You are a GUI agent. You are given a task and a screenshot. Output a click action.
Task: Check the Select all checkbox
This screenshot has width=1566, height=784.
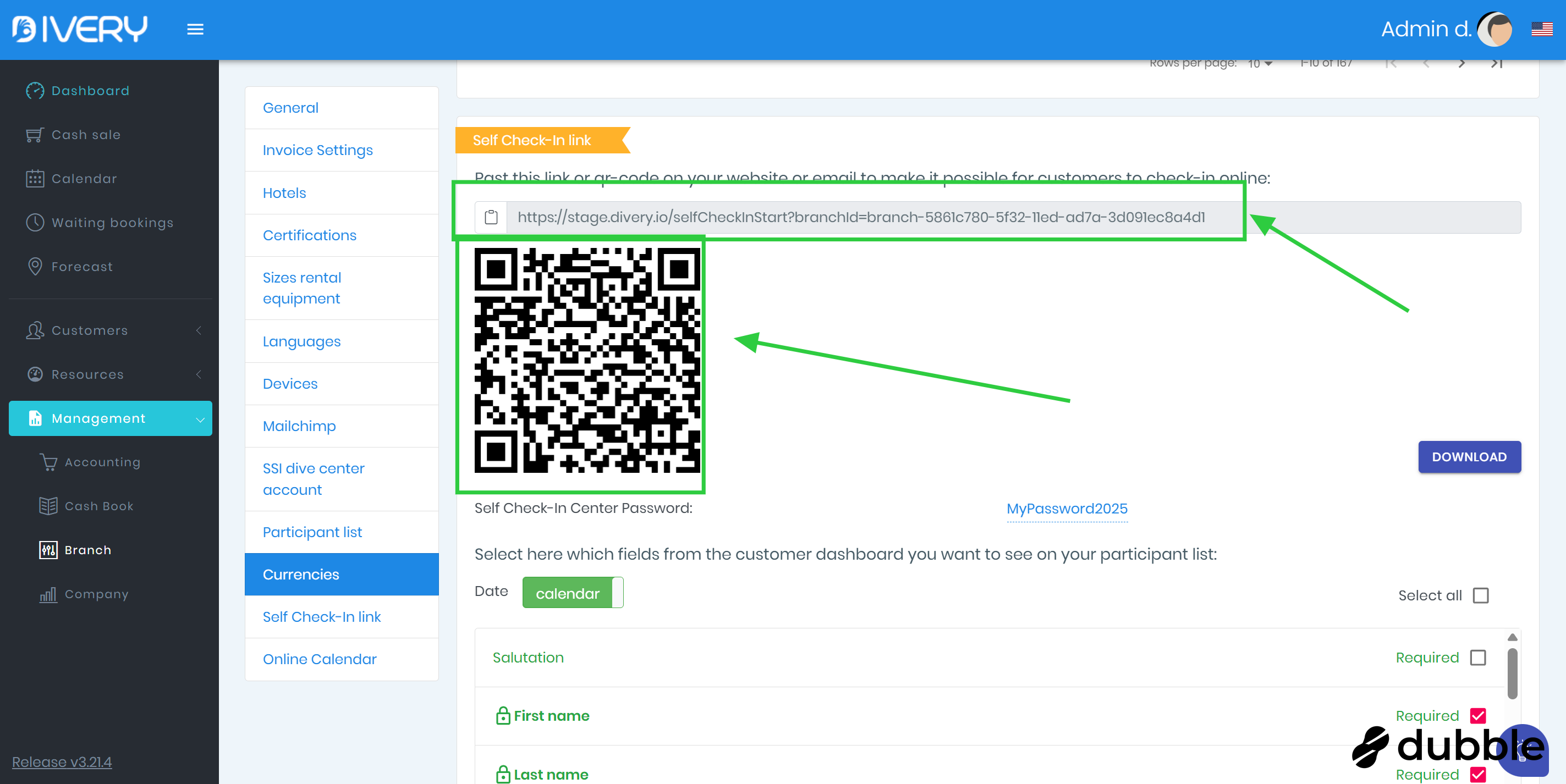click(x=1480, y=595)
